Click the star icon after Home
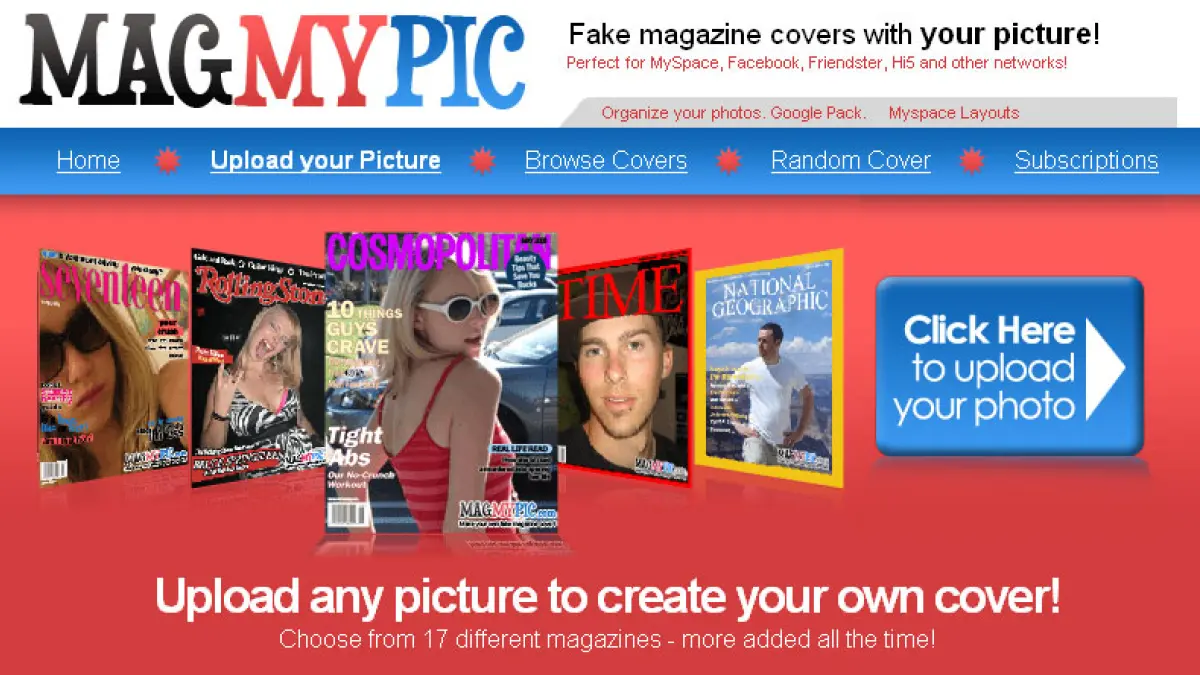The height and width of the screenshot is (675, 1200). click(167, 161)
